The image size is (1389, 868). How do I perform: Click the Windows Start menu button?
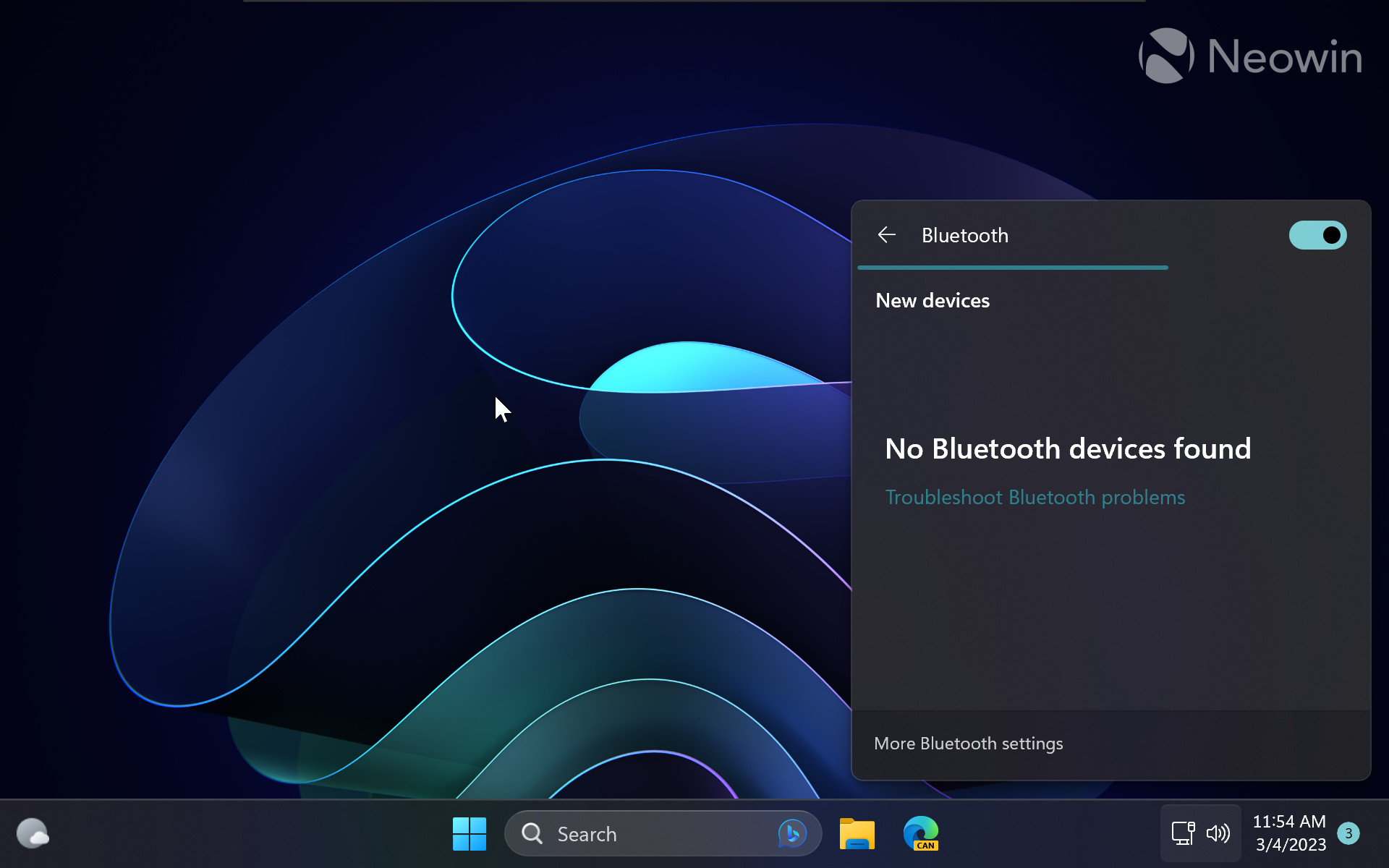(470, 833)
